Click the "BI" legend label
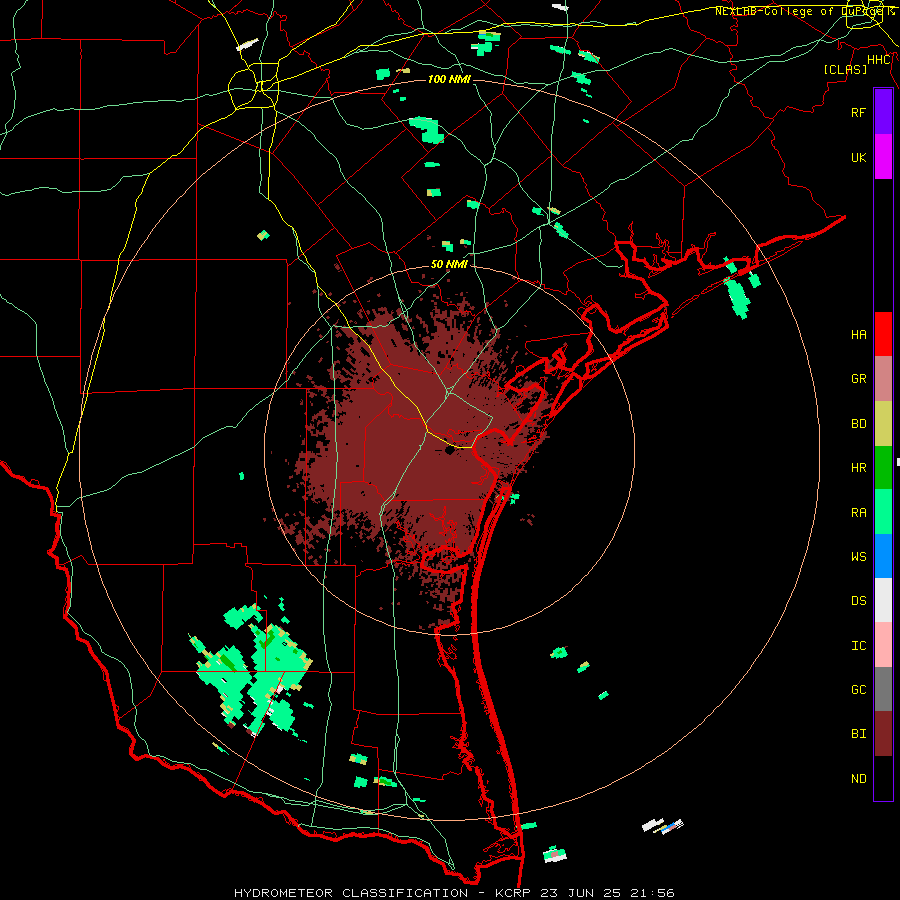 [858, 734]
